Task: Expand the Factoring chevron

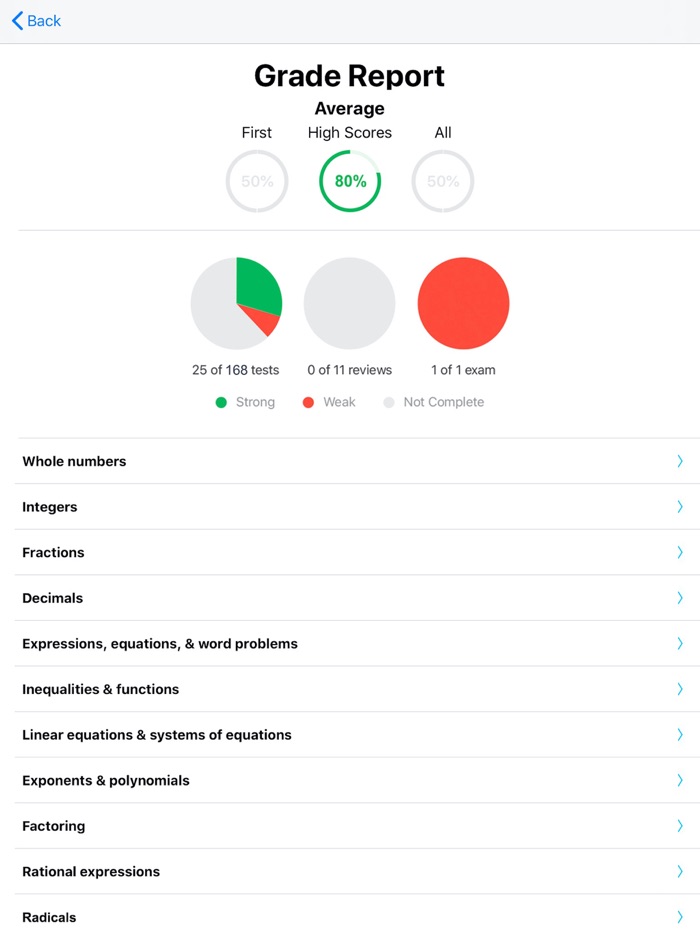Action: pyautogui.click(x=680, y=826)
